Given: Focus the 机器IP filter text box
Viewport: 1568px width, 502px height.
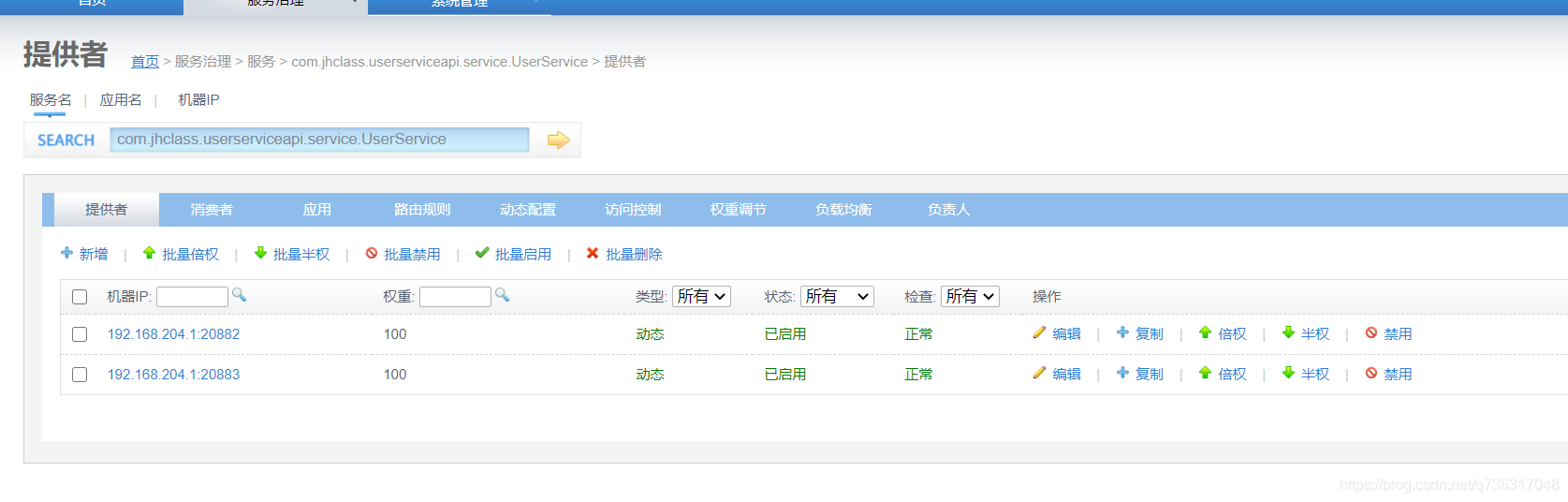Looking at the screenshot, I should point(192,297).
